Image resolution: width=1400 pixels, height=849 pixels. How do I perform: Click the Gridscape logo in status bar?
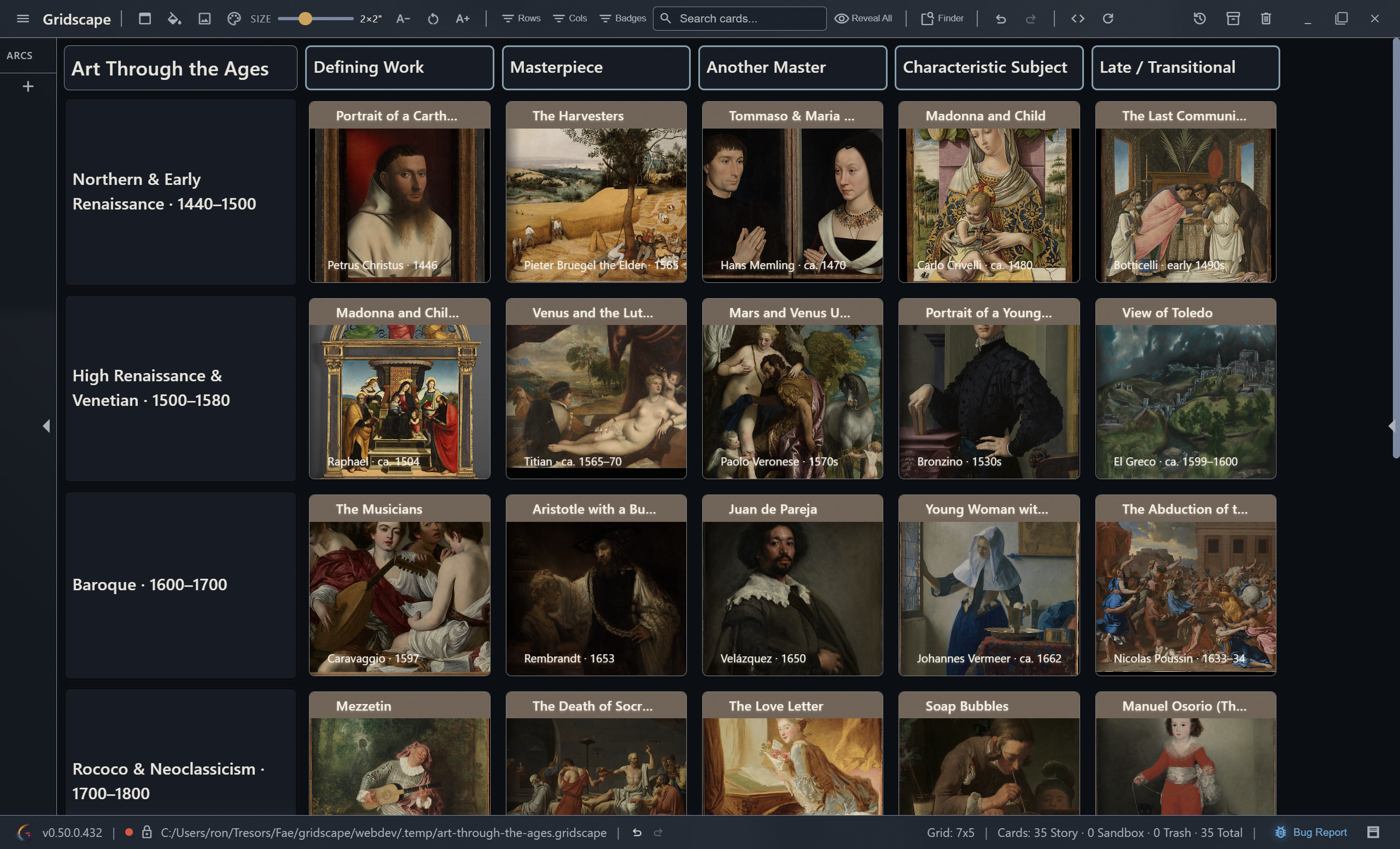tap(25, 833)
